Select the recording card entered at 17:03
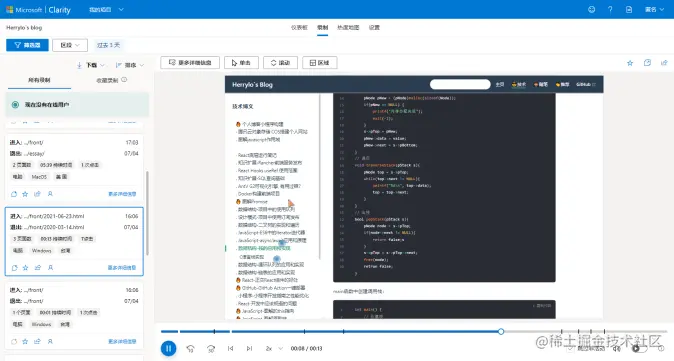Image resolution: width=674 pixels, height=361 pixels. tap(74, 168)
